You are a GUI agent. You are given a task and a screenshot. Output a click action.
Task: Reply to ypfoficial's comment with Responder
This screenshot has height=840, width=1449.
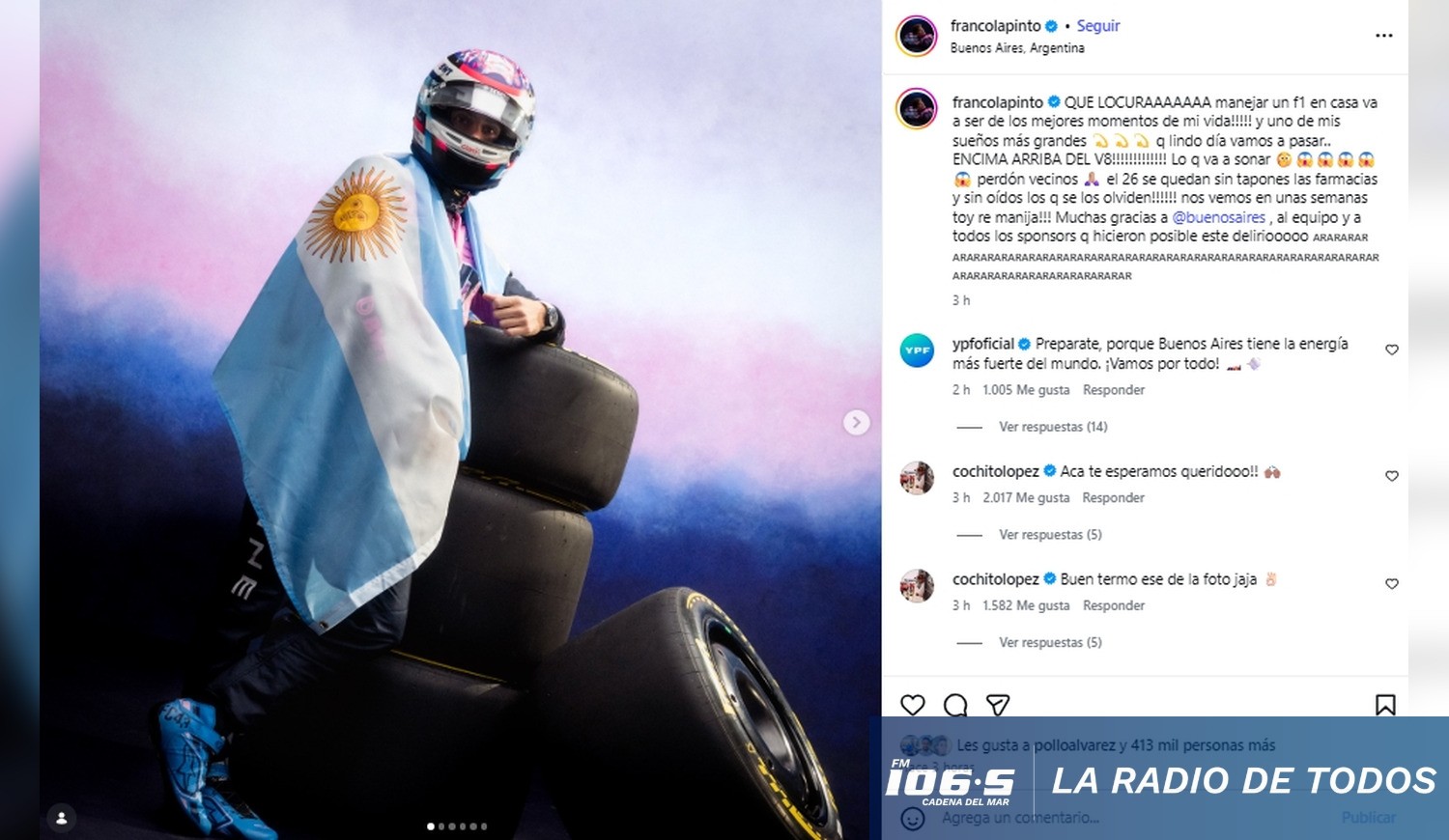pyautogui.click(x=1114, y=390)
